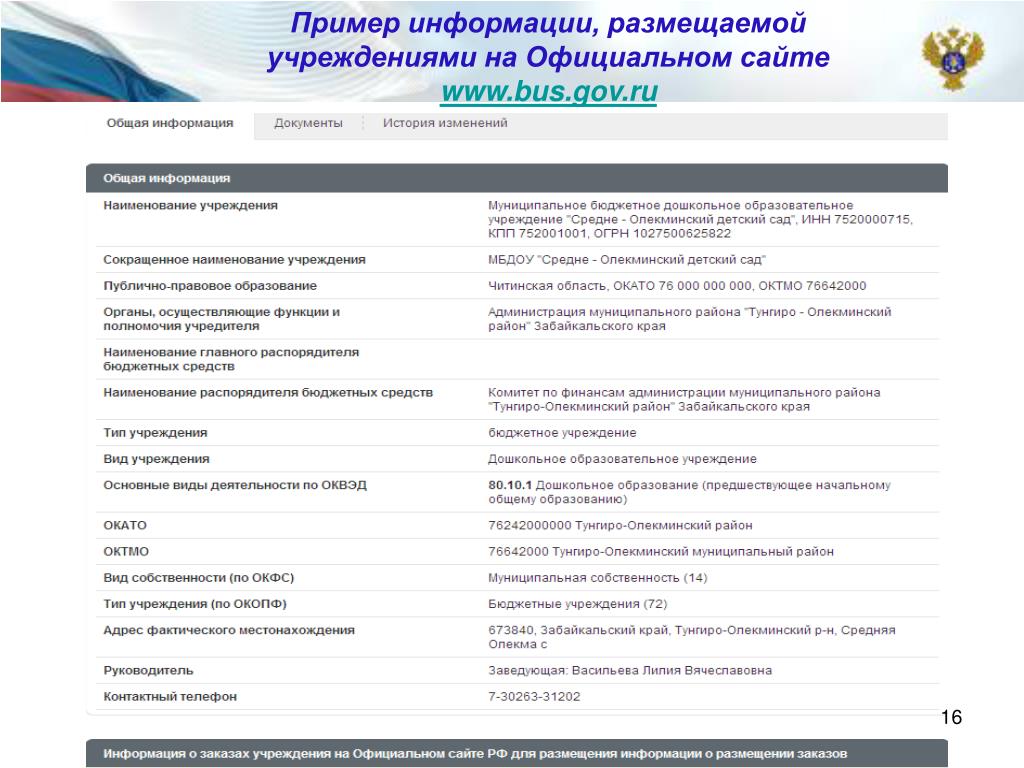Click the МБДОУ "Средне - Олекминский детский сад" value

coord(627,259)
